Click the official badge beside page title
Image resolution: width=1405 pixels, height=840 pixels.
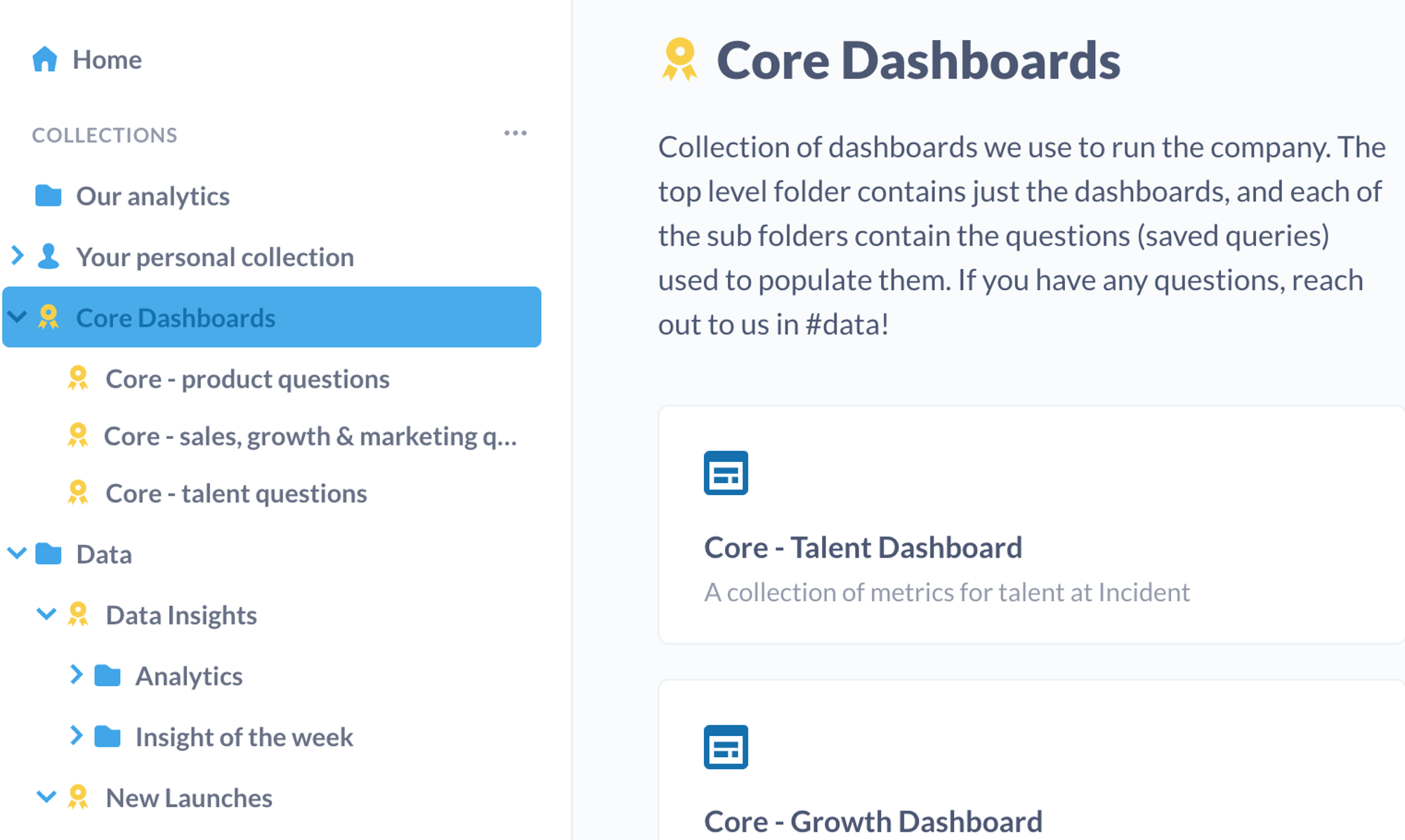click(x=679, y=60)
